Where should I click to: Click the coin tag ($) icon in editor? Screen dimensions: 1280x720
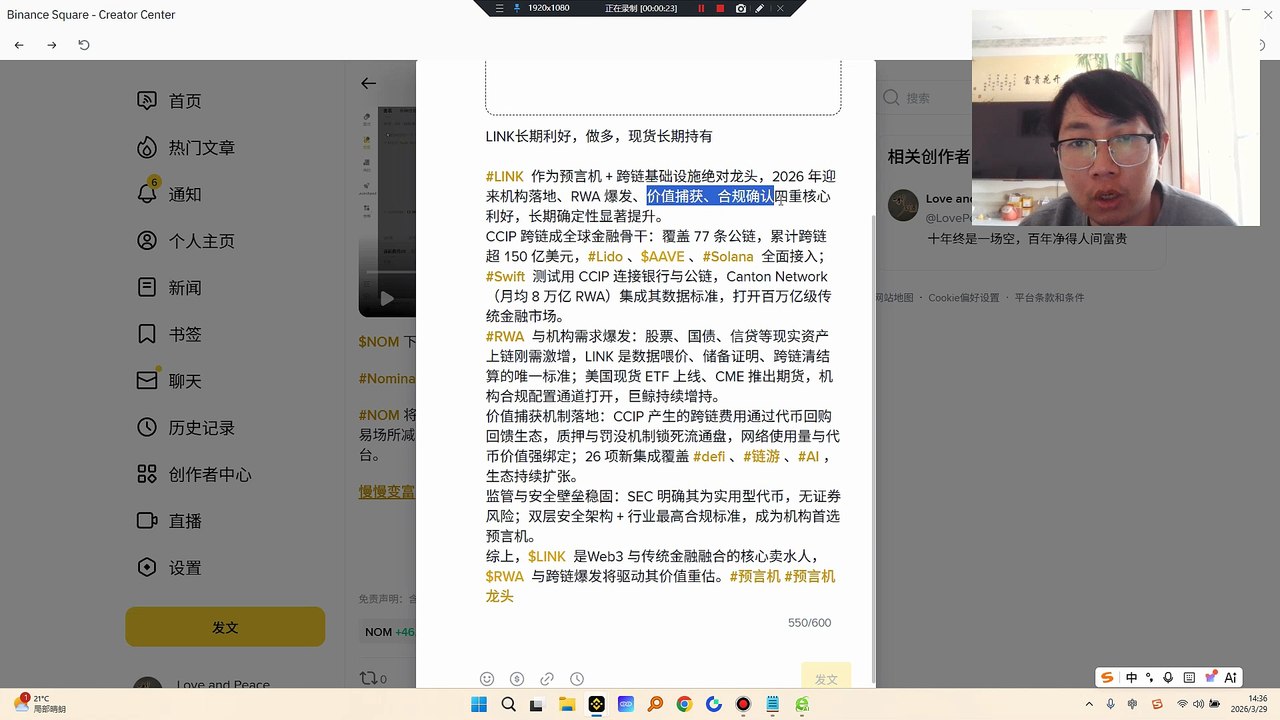point(517,679)
